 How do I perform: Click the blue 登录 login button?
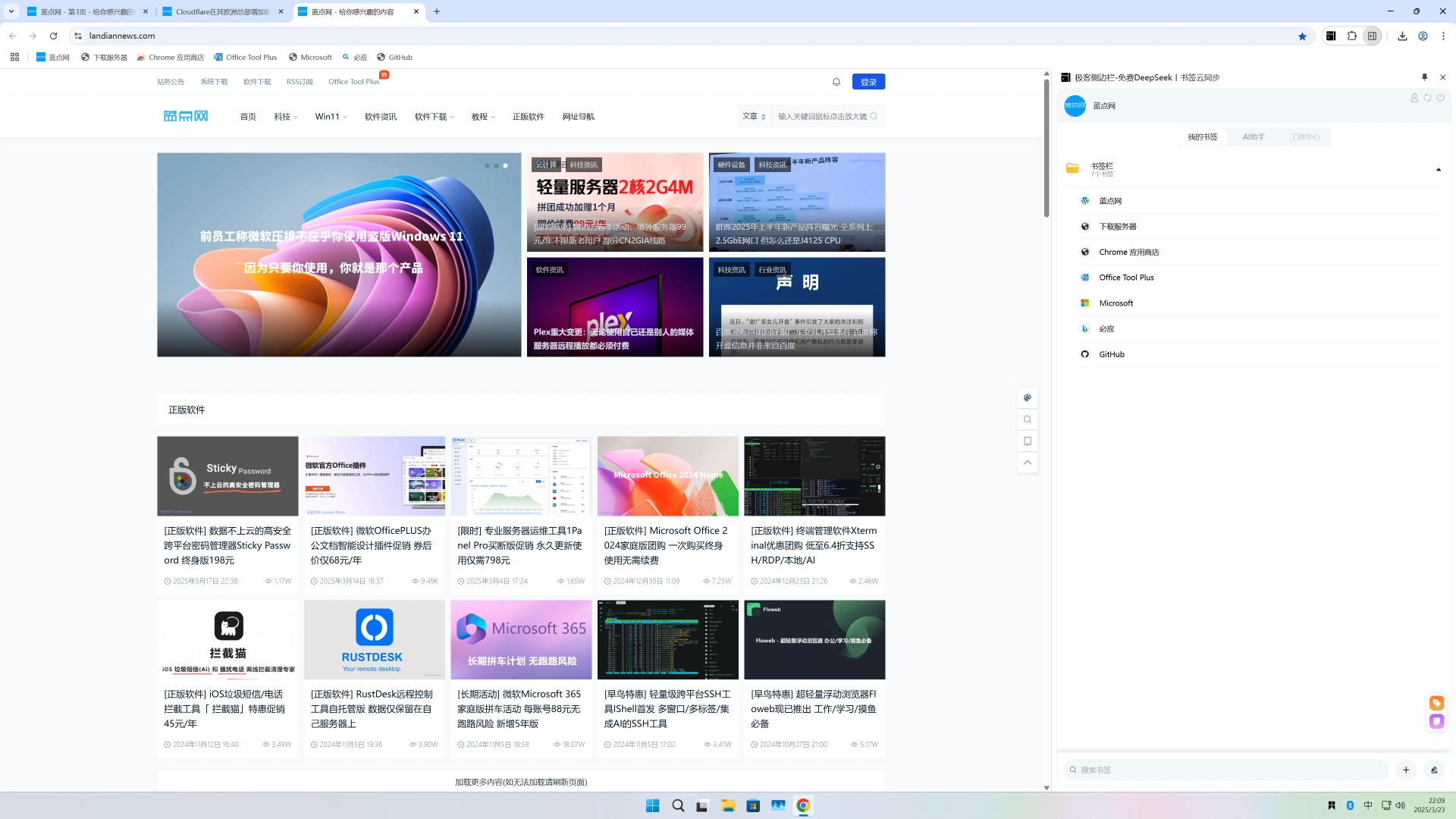tap(868, 82)
